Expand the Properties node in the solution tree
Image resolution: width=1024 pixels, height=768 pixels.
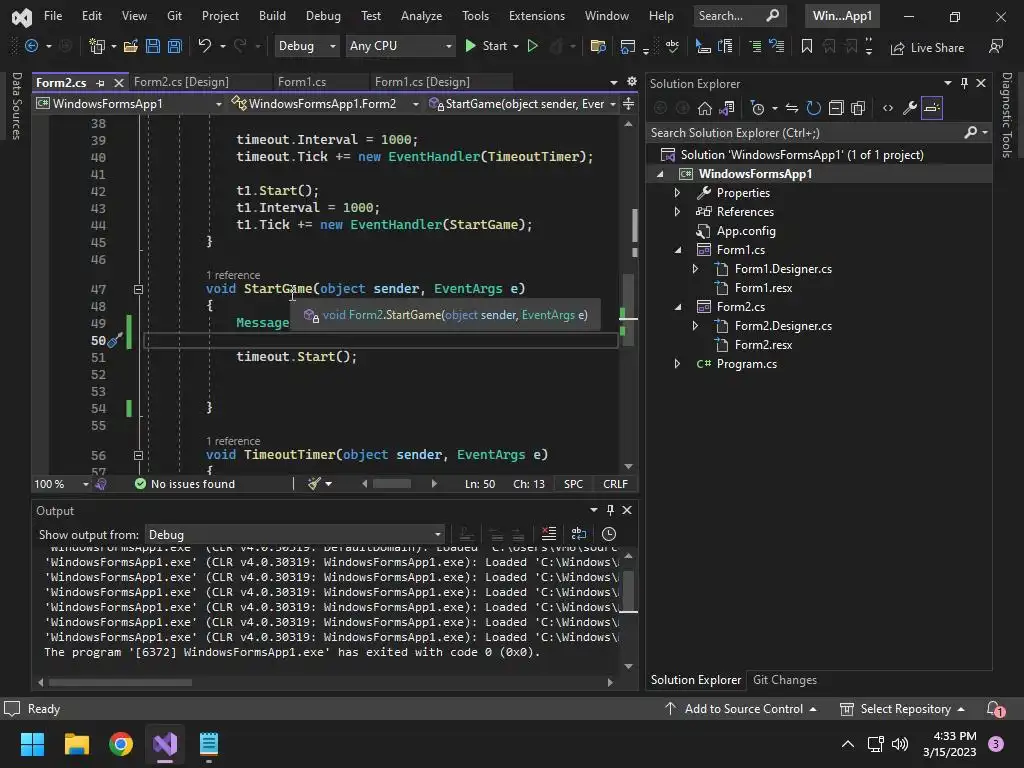coord(677,193)
